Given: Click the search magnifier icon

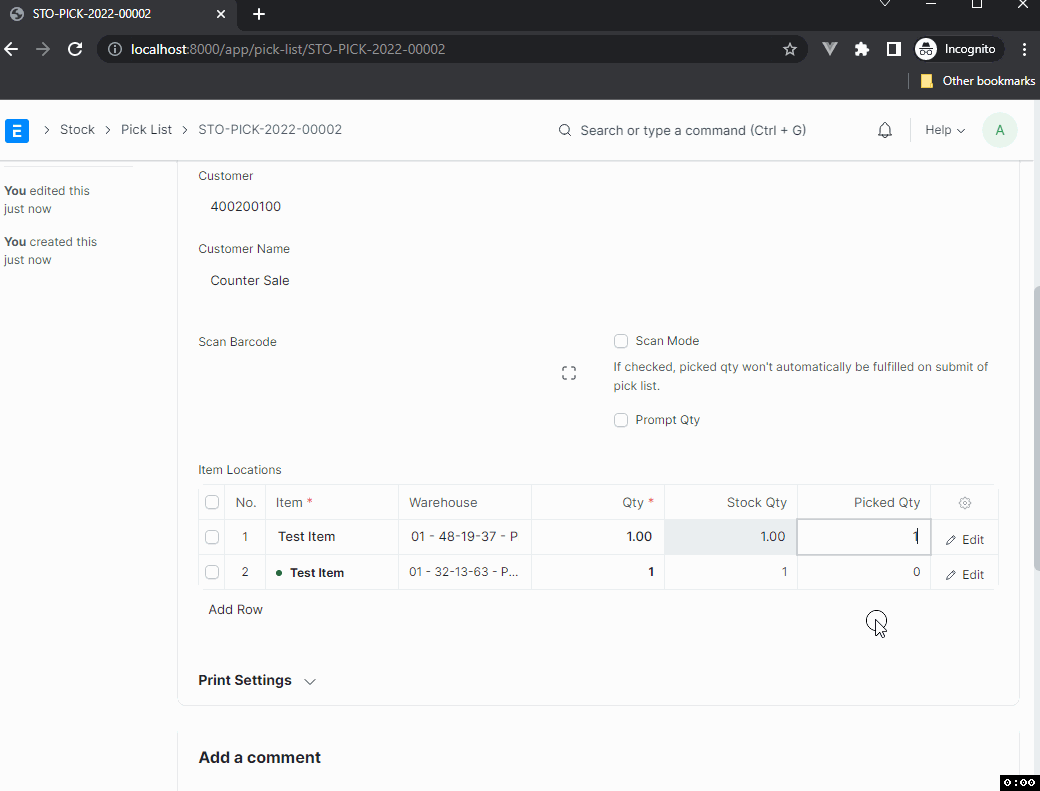Looking at the screenshot, I should point(564,130).
